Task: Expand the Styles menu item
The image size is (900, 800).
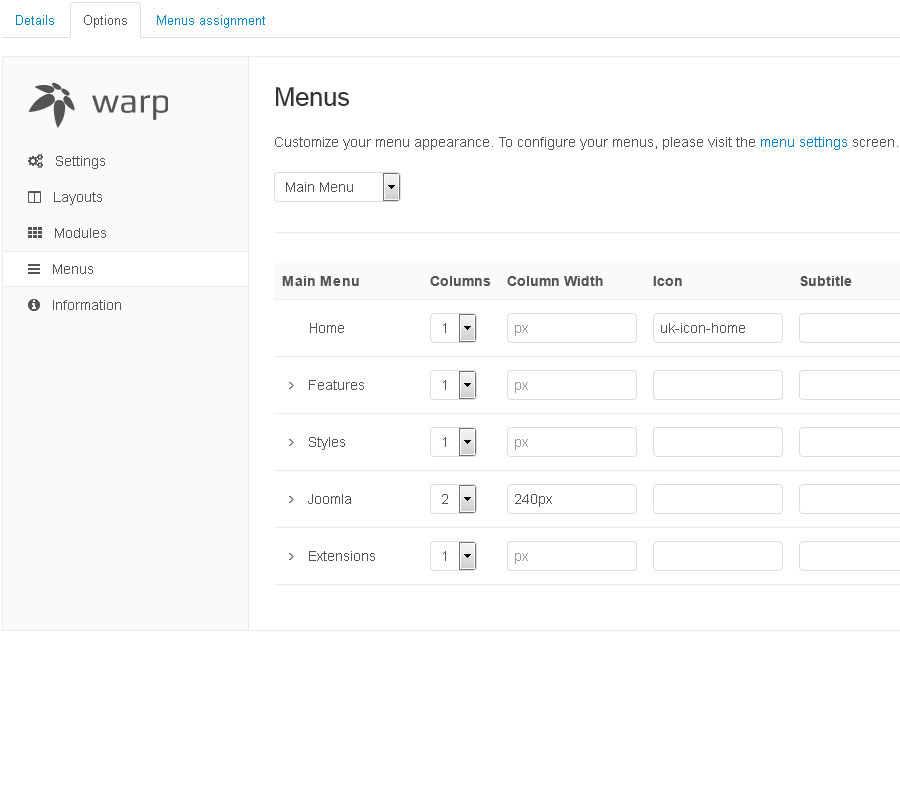Action: [x=291, y=442]
